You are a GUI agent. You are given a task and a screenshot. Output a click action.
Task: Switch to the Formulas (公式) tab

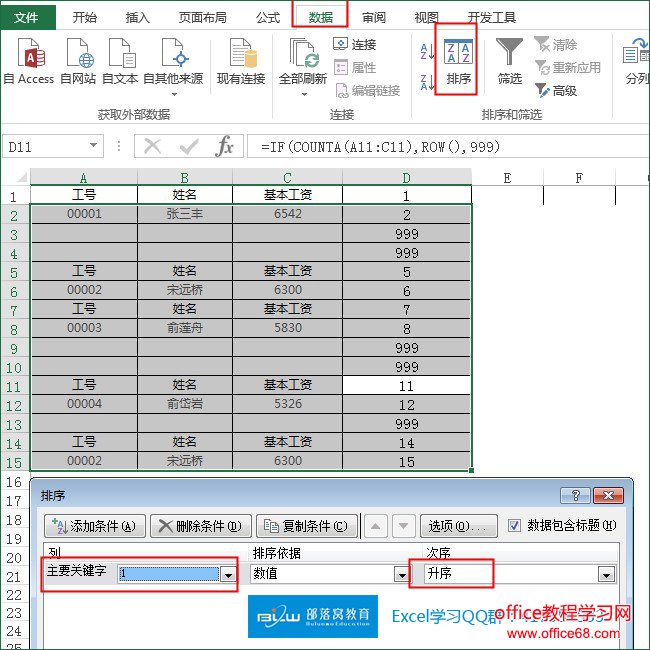coord(268,17)
